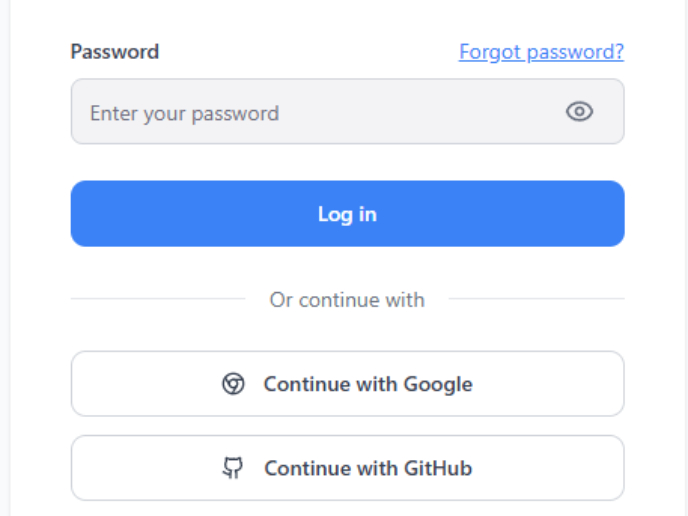Click the icon inside the GitHub button
This screenshot has width=688, height=516.
point(233,468)
